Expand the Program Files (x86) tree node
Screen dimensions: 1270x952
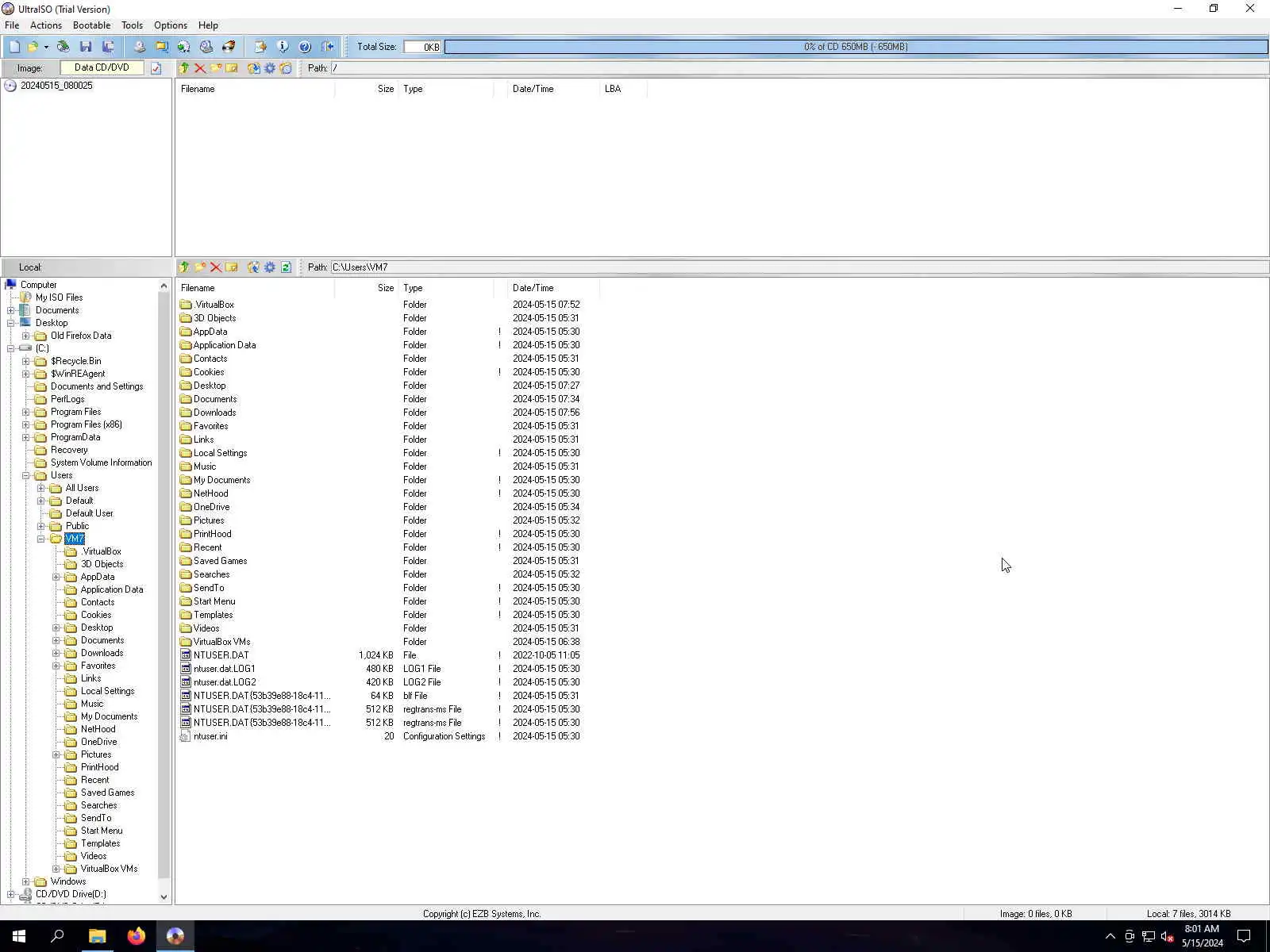[26, 424]
